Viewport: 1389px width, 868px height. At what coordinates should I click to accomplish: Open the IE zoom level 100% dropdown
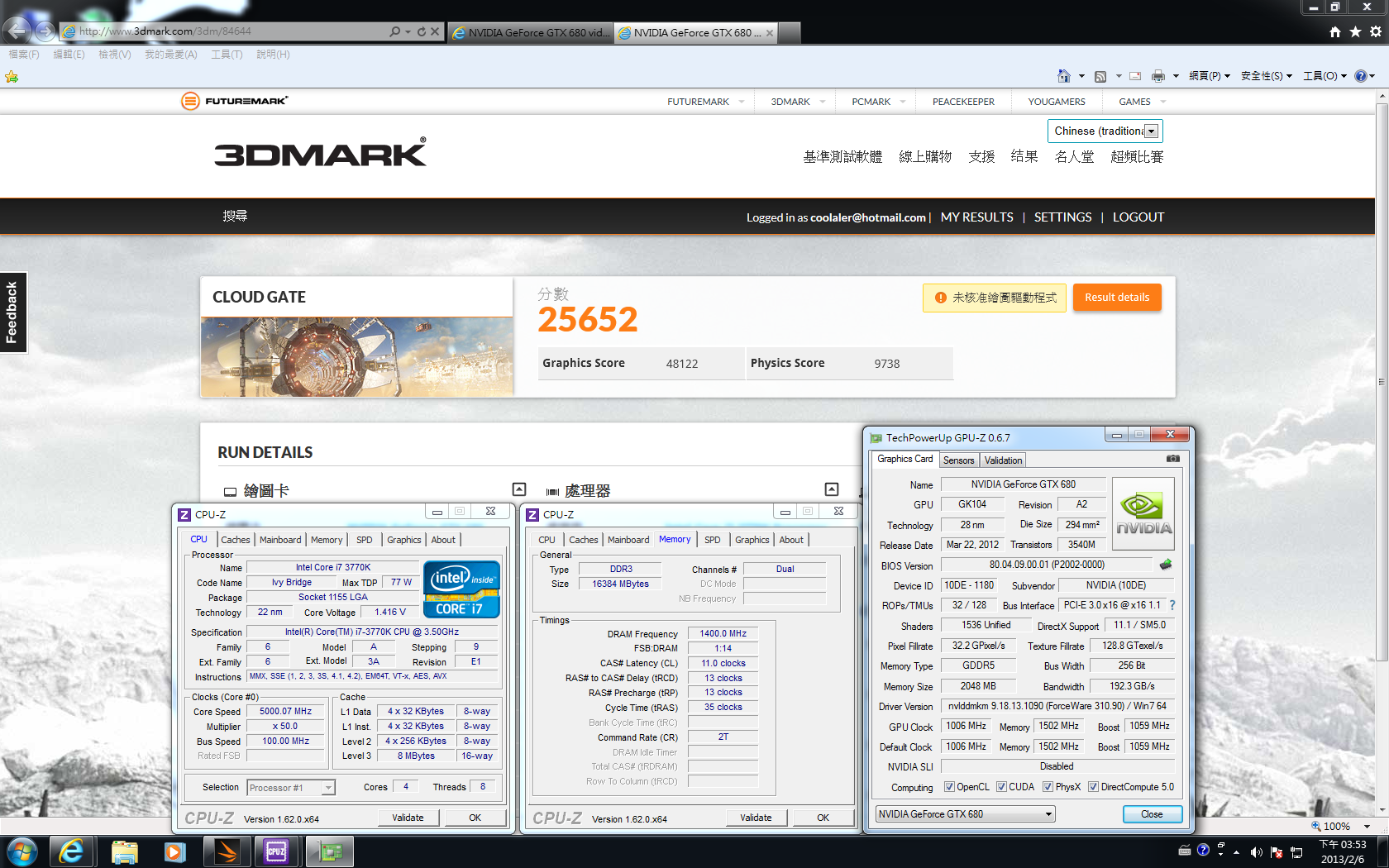[1367, 827]
